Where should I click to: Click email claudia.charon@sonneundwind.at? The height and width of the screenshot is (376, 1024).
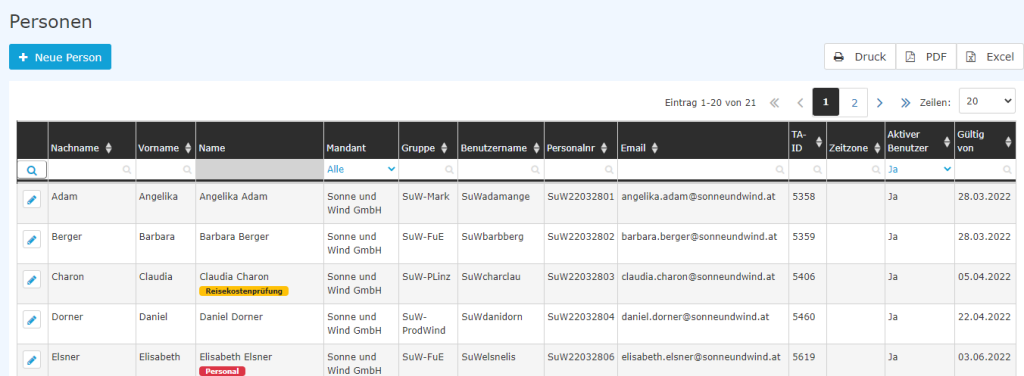(x=698, y=276)
